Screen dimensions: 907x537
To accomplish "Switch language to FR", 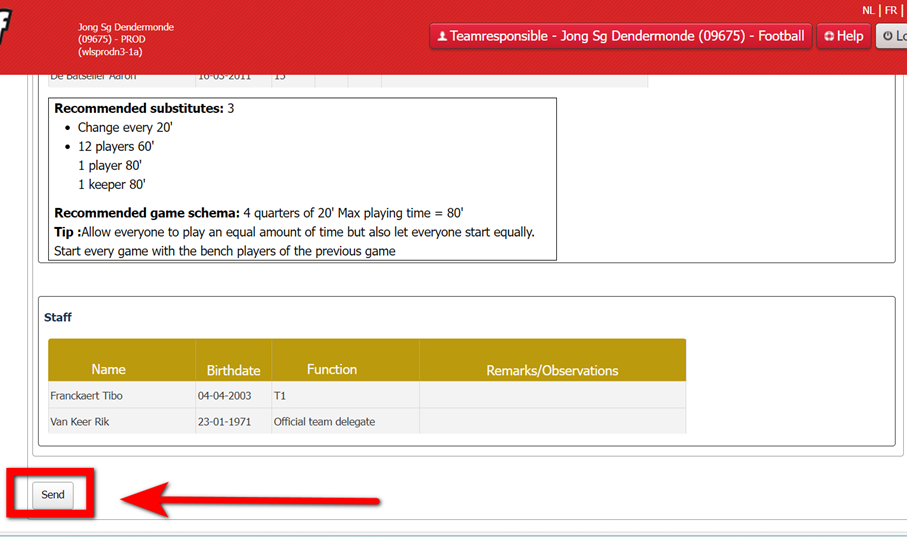I will (x=890, y=10).
